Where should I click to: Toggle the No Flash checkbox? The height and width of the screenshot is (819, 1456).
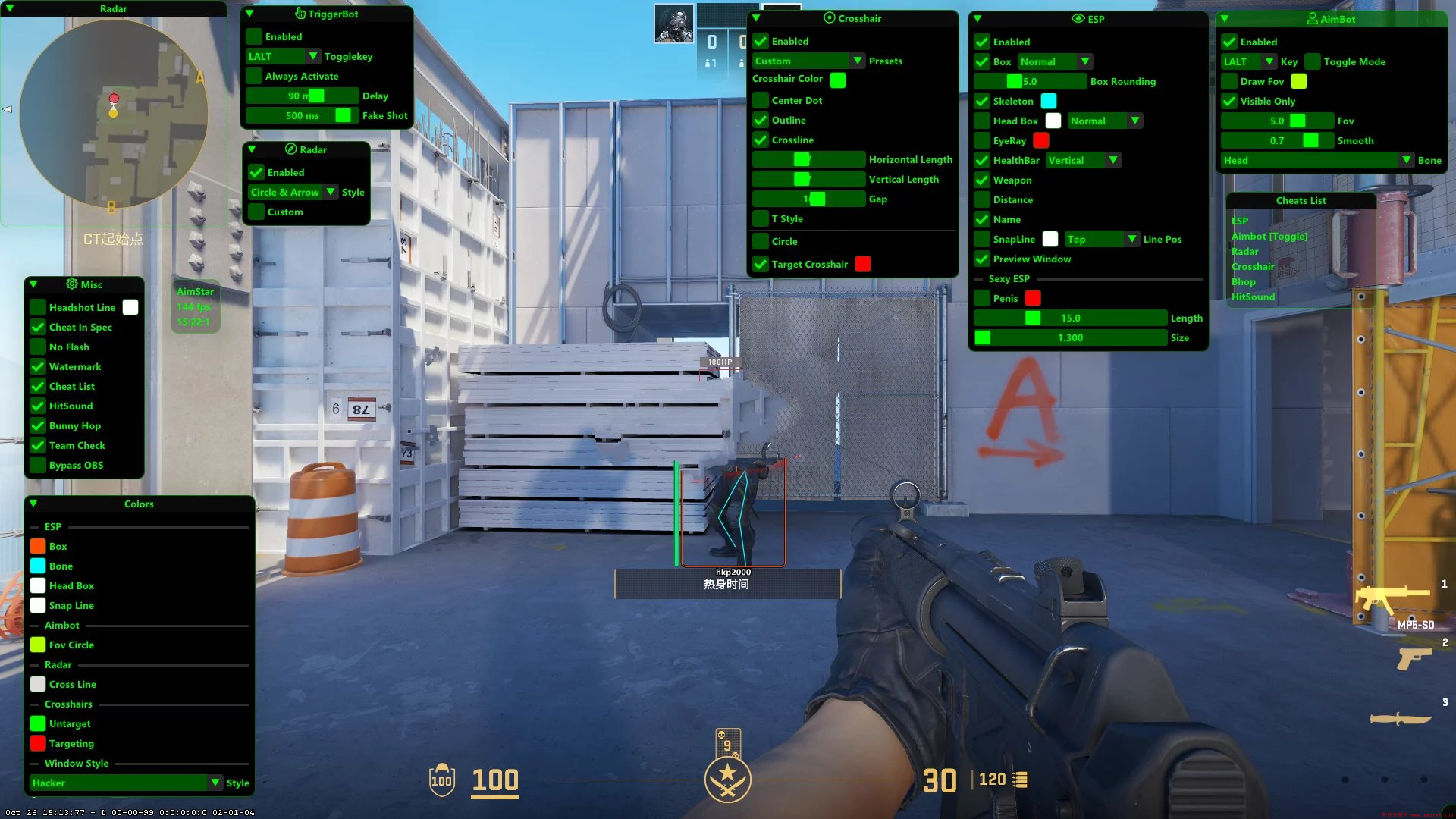click(38, 347)
